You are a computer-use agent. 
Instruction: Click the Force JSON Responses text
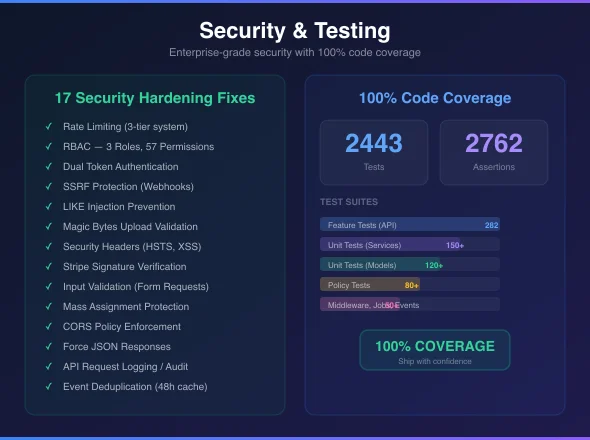pos(117,346)
